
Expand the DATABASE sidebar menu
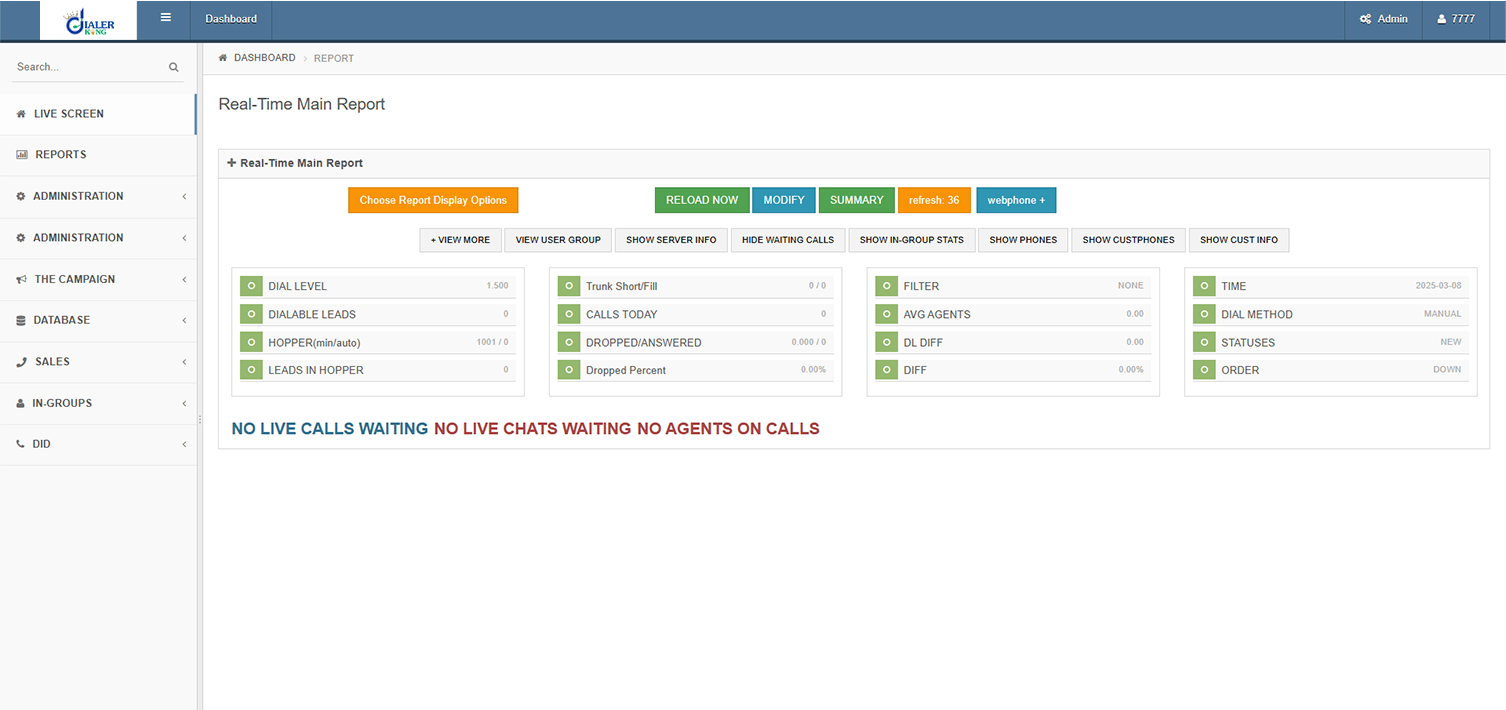98,320
